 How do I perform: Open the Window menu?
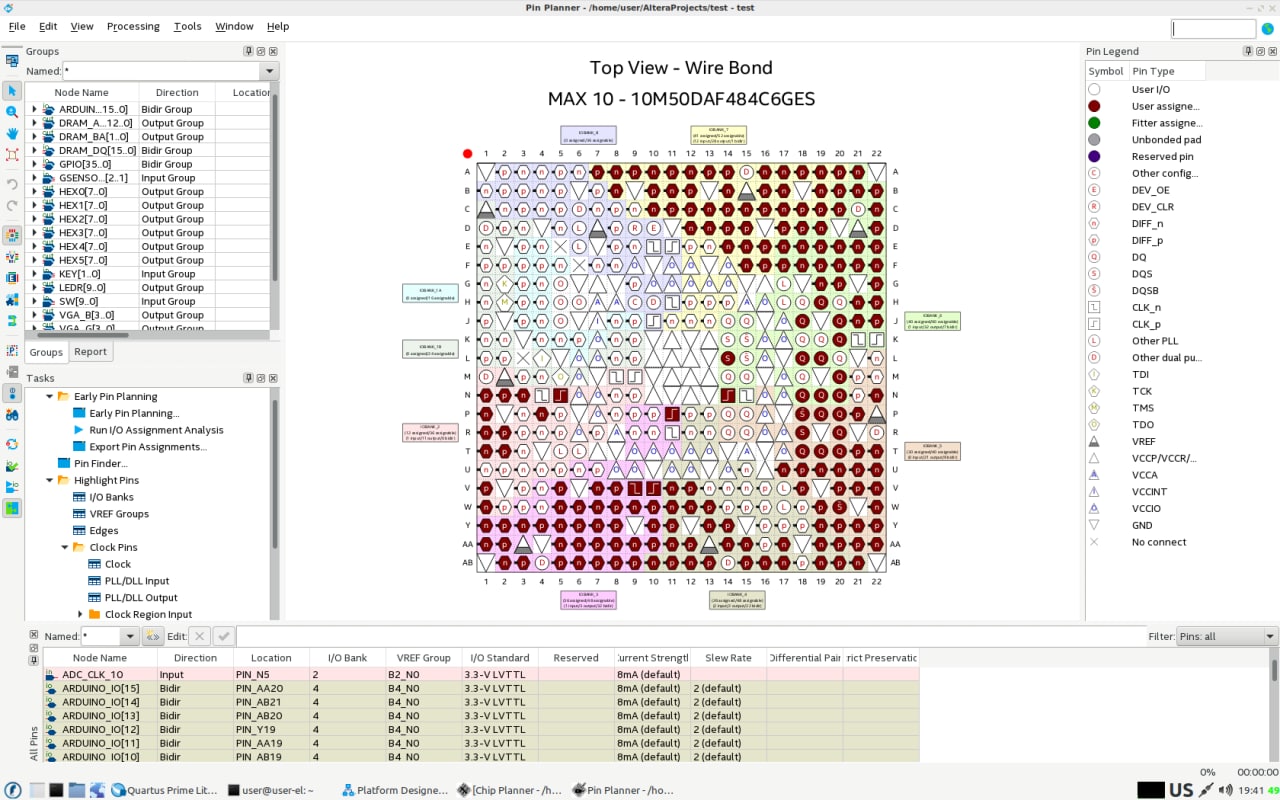(x=234, y=26)
